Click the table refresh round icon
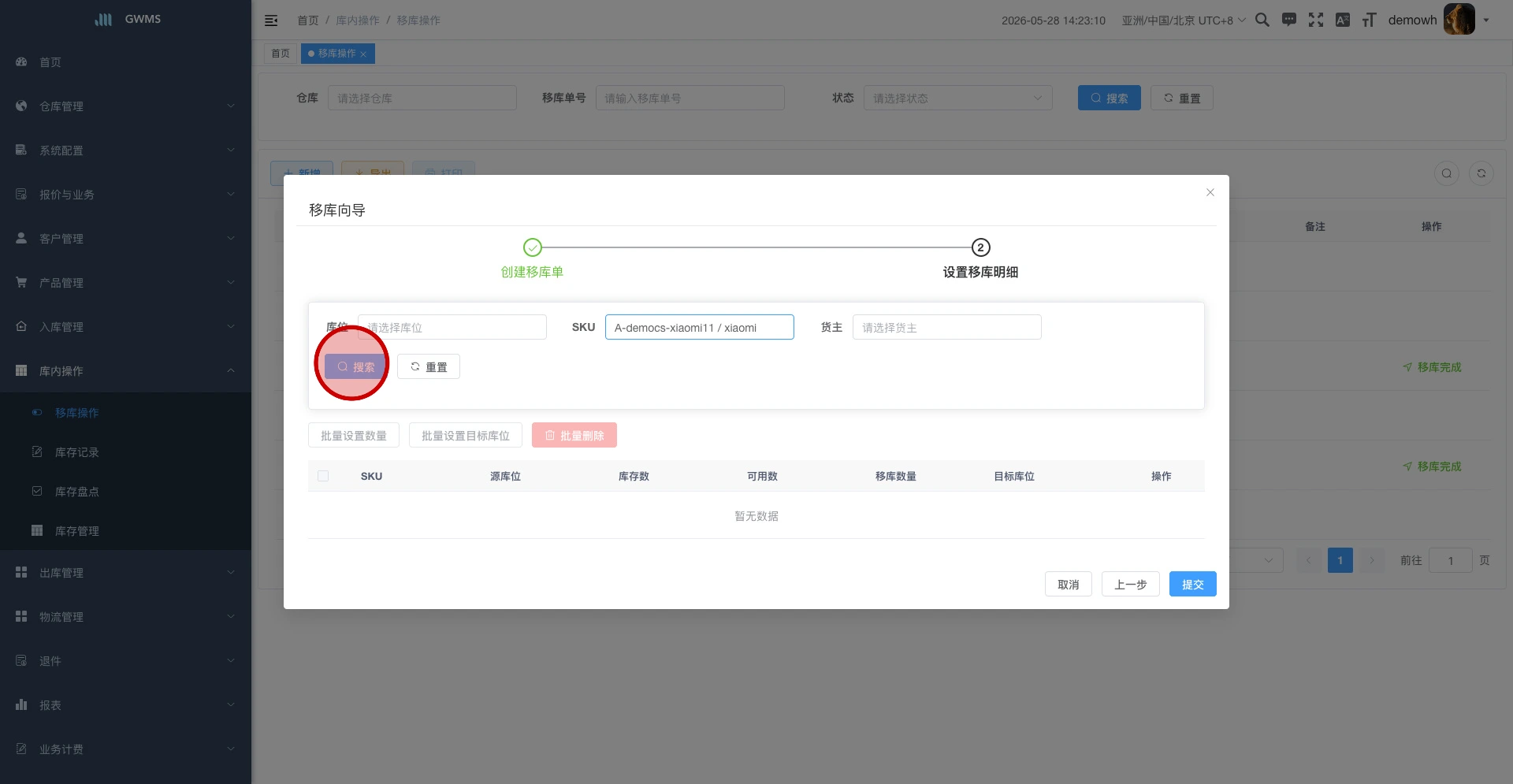1513x784 pixels. pyautogui.click(x=1481, y=173)
